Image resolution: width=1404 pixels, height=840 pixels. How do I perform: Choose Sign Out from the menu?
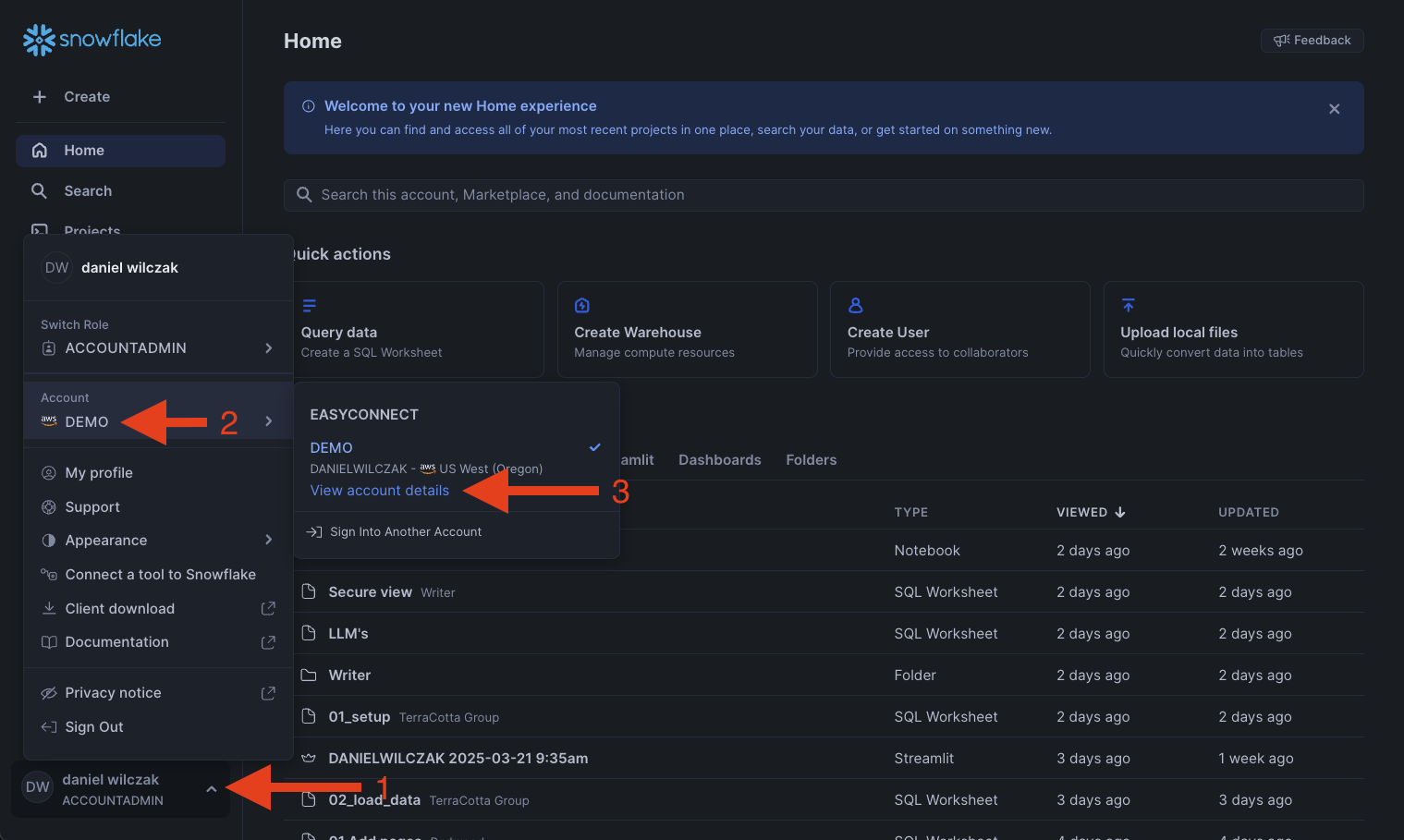(94, 727)
